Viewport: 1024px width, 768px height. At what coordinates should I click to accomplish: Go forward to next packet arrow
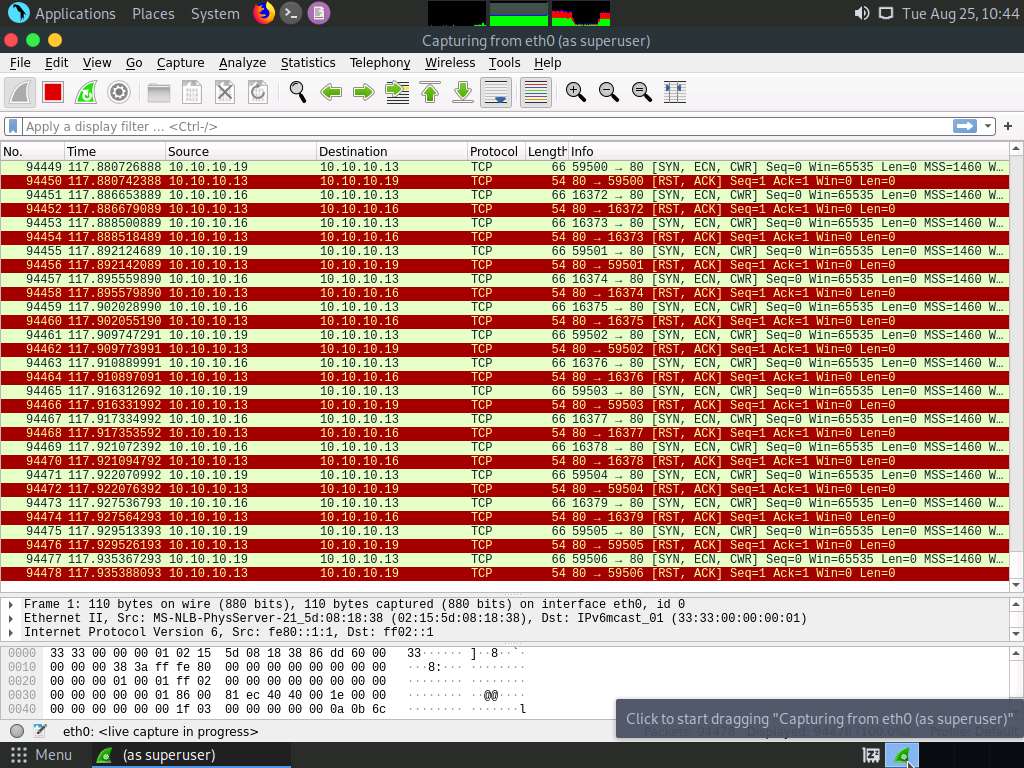364,92
